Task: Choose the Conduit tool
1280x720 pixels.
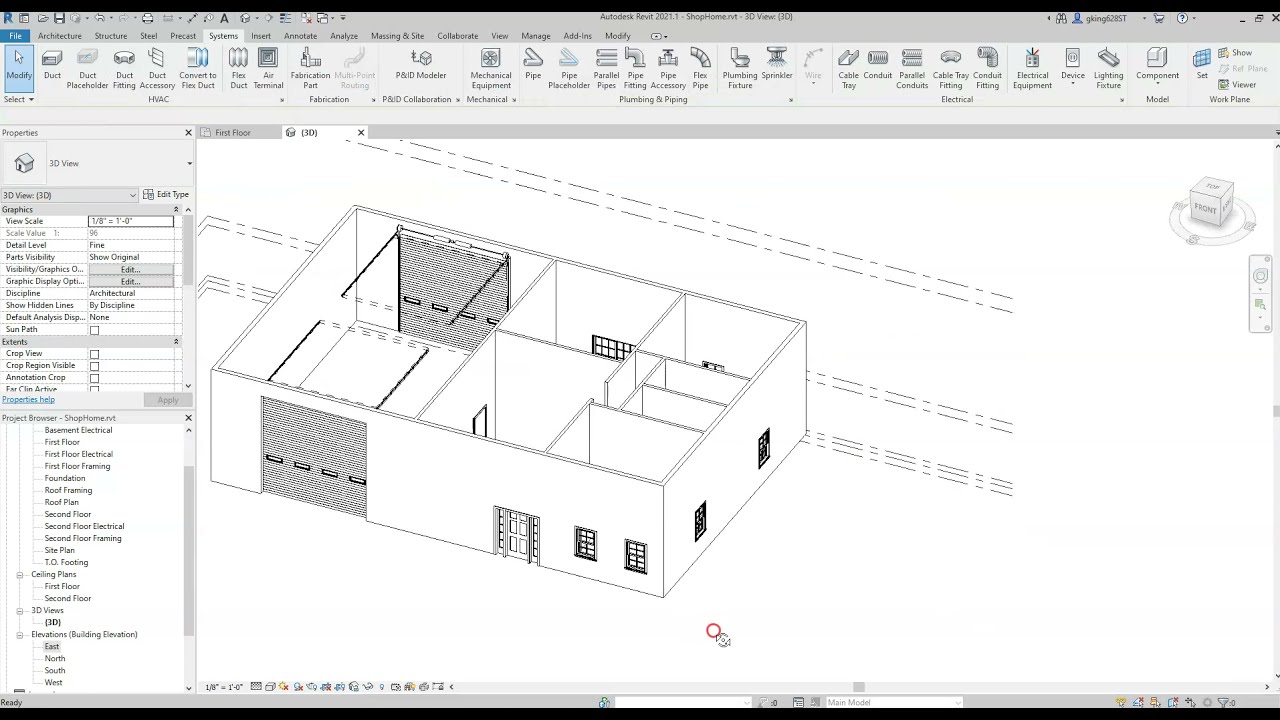Action: (x=878, y=64)
